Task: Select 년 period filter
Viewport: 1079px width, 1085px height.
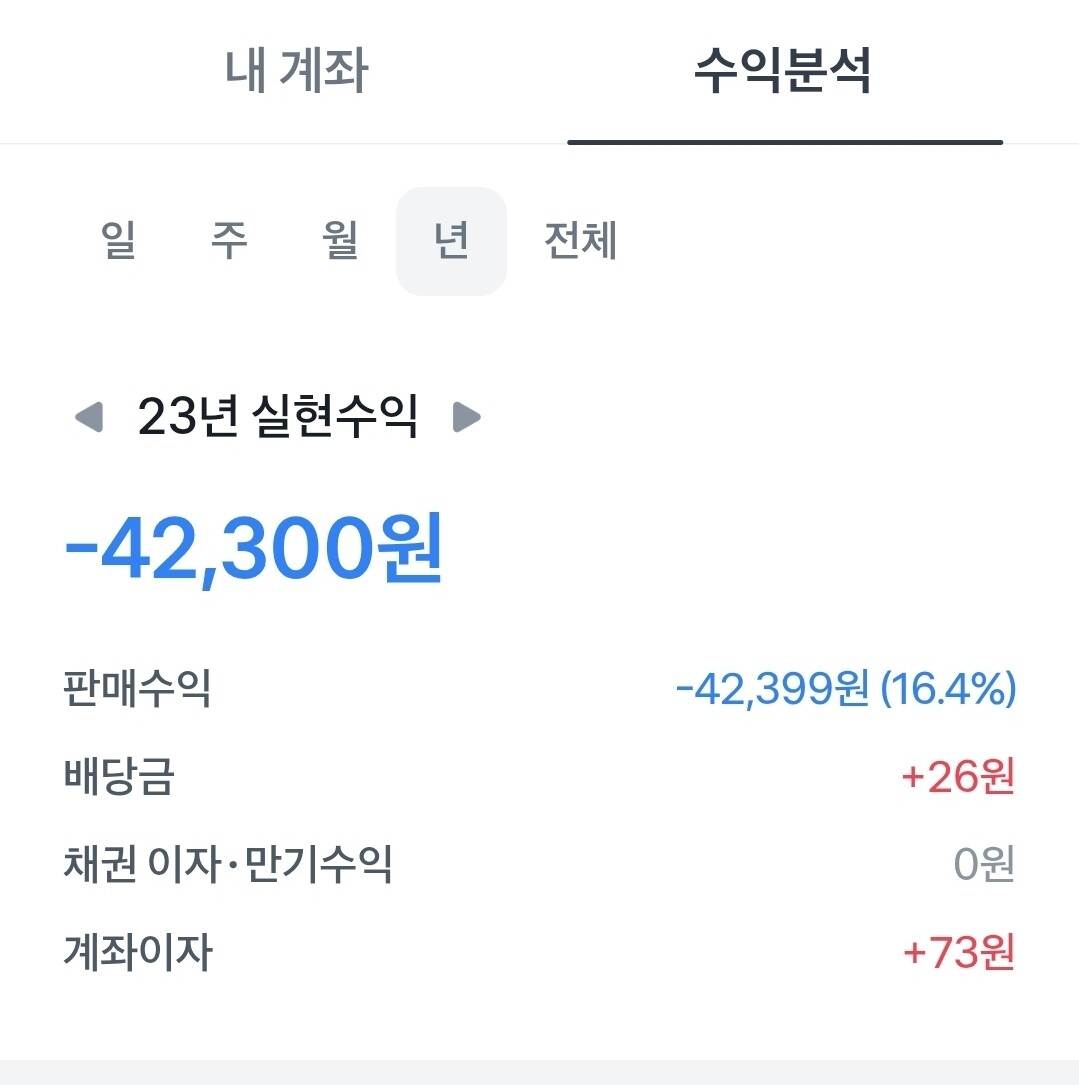Action: [x=451, y=241]
